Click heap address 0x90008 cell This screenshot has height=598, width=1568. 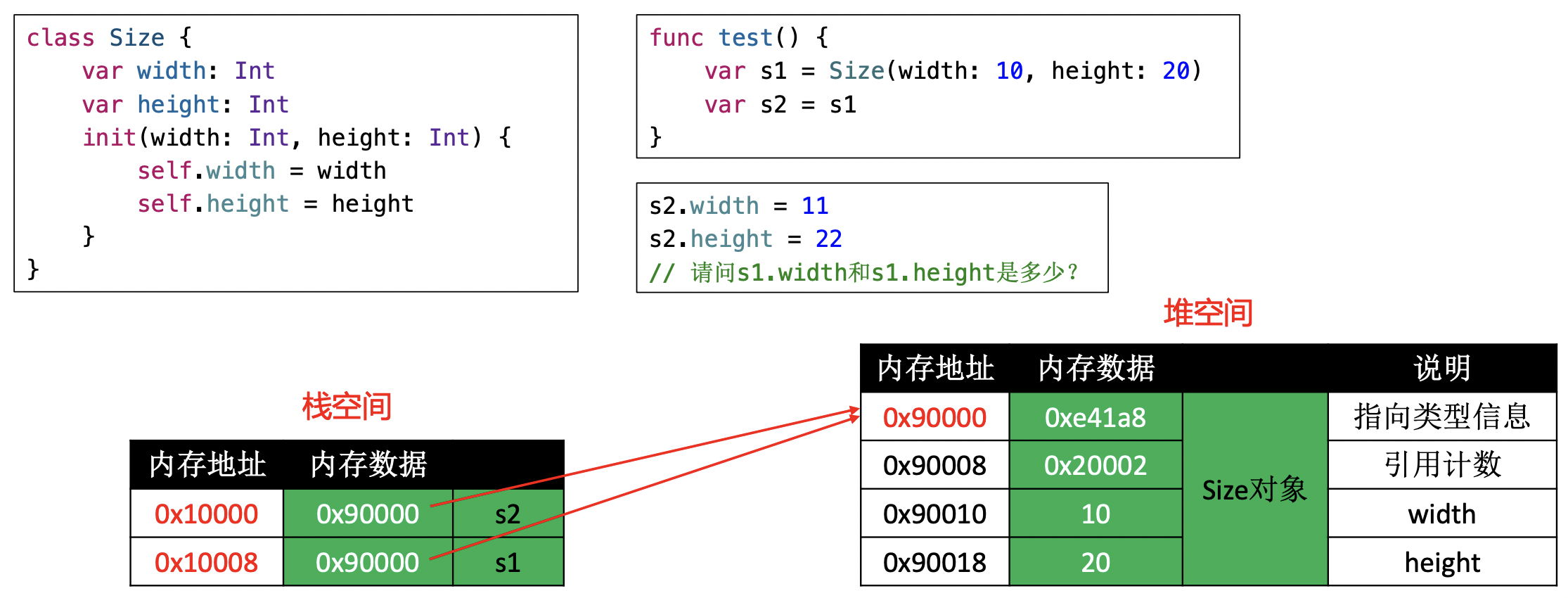click(x=934, y=465)
